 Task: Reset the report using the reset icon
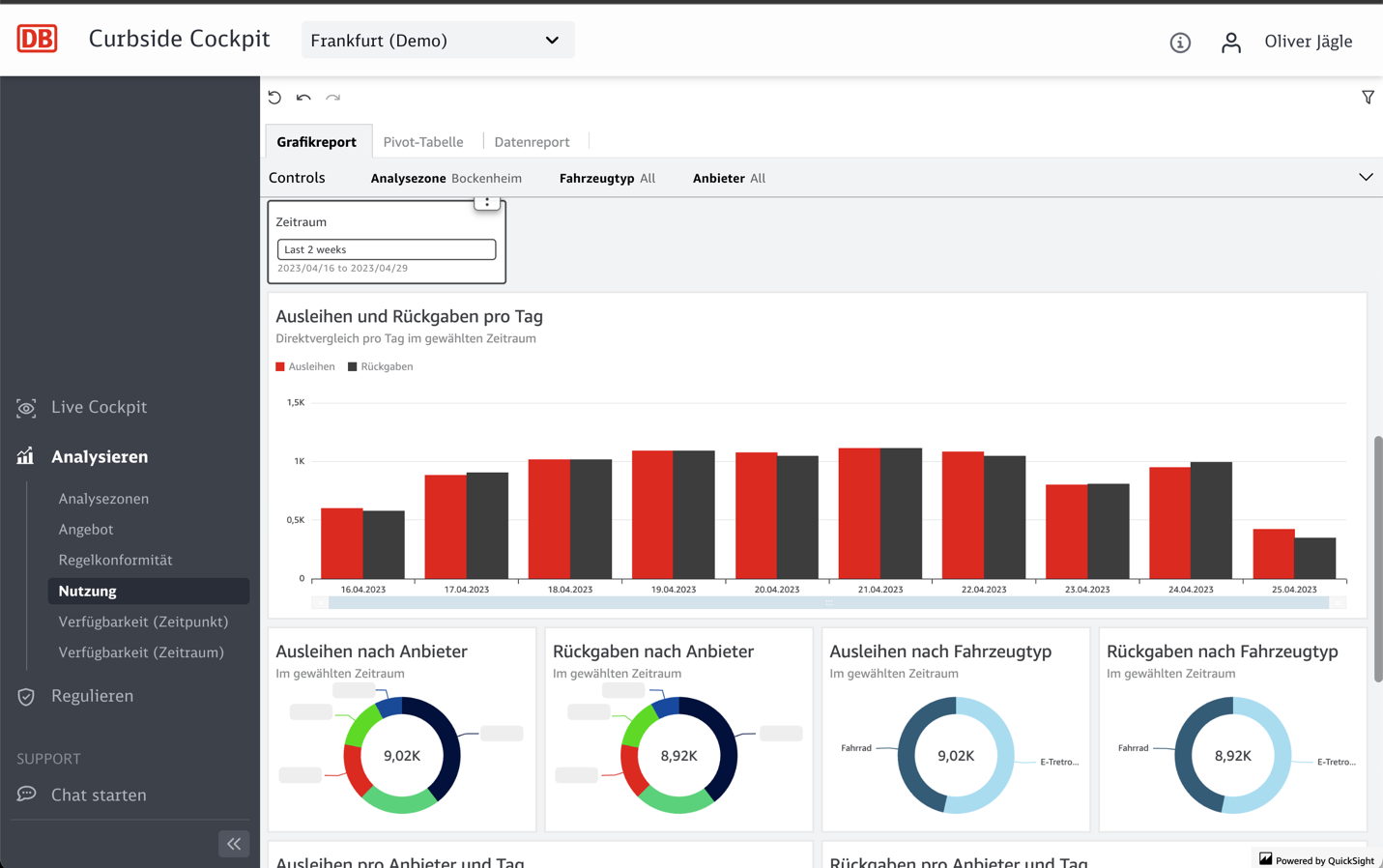click(274, 97)
